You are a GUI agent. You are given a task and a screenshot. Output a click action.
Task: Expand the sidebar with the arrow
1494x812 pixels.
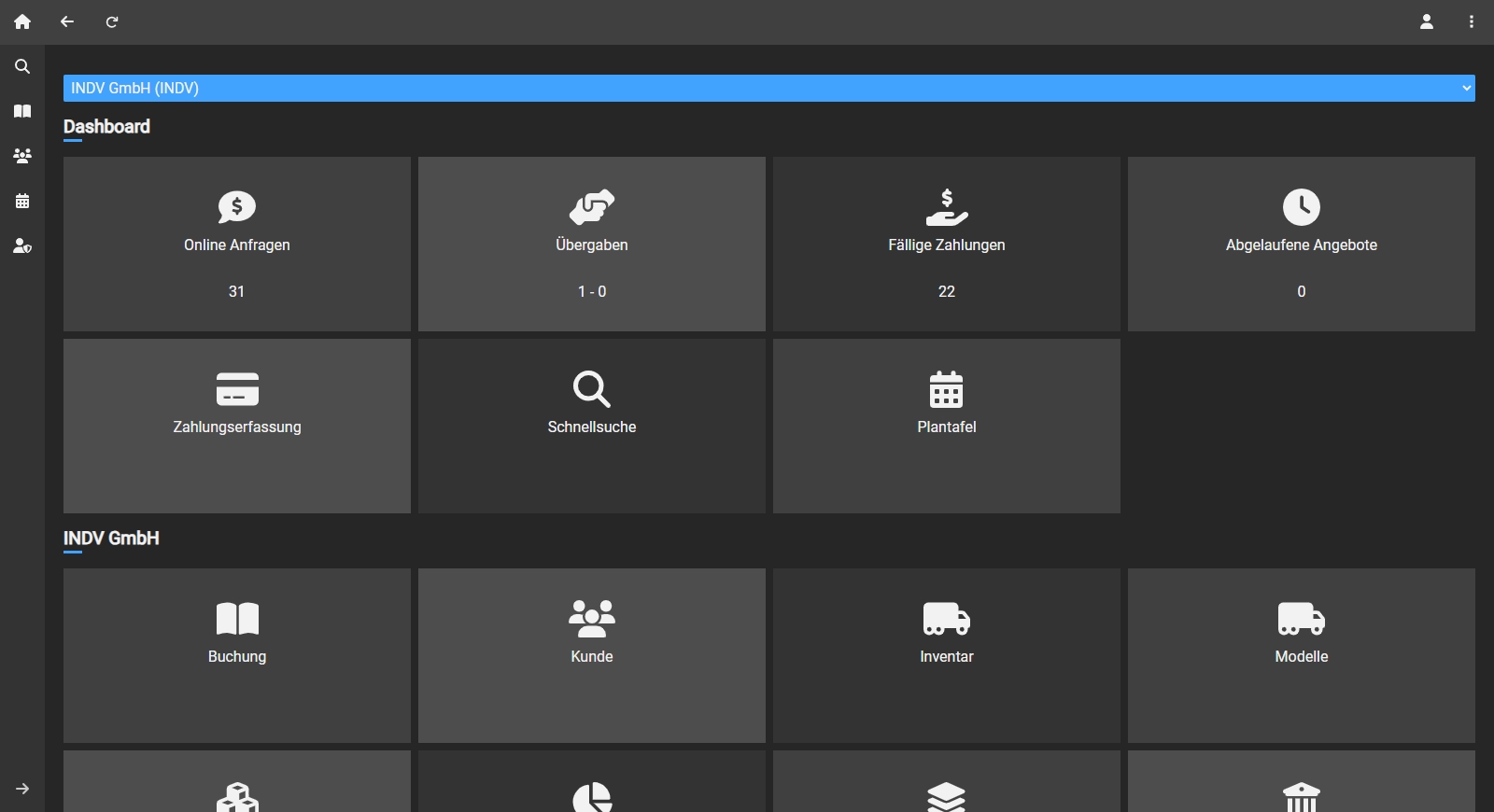click(x=22, y=789)
